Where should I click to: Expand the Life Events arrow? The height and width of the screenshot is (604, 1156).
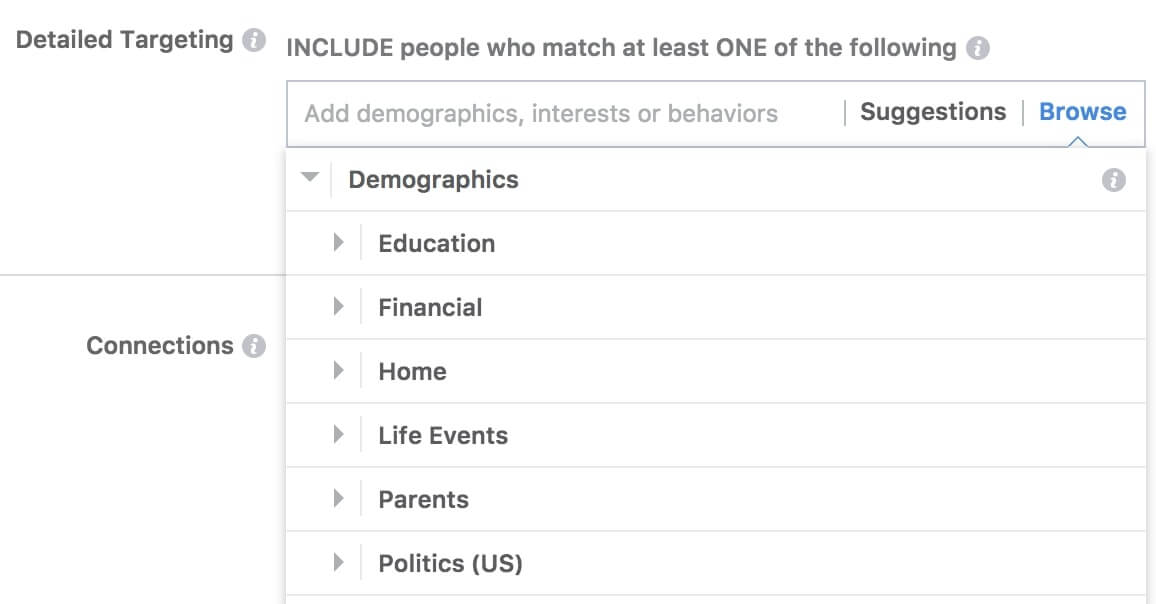click(338, 434)
